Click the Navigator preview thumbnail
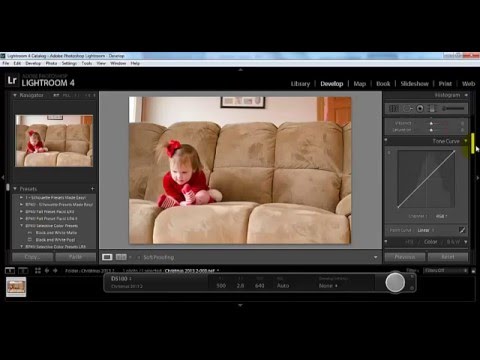The height and width of the screenshot is (360, 480). [x=54, y=141]
